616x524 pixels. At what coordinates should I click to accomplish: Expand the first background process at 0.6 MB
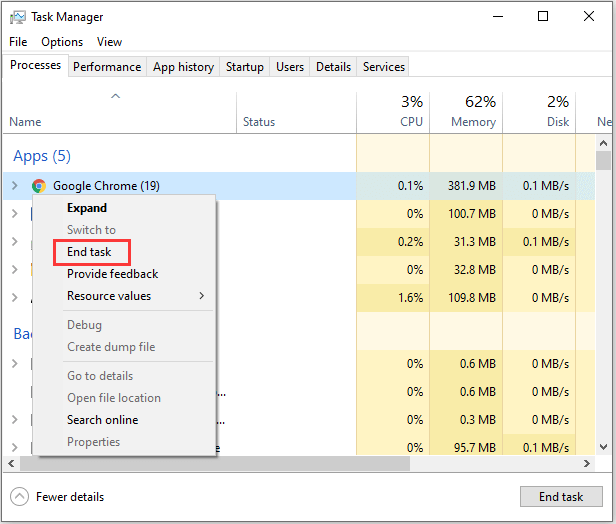point(15,363)
